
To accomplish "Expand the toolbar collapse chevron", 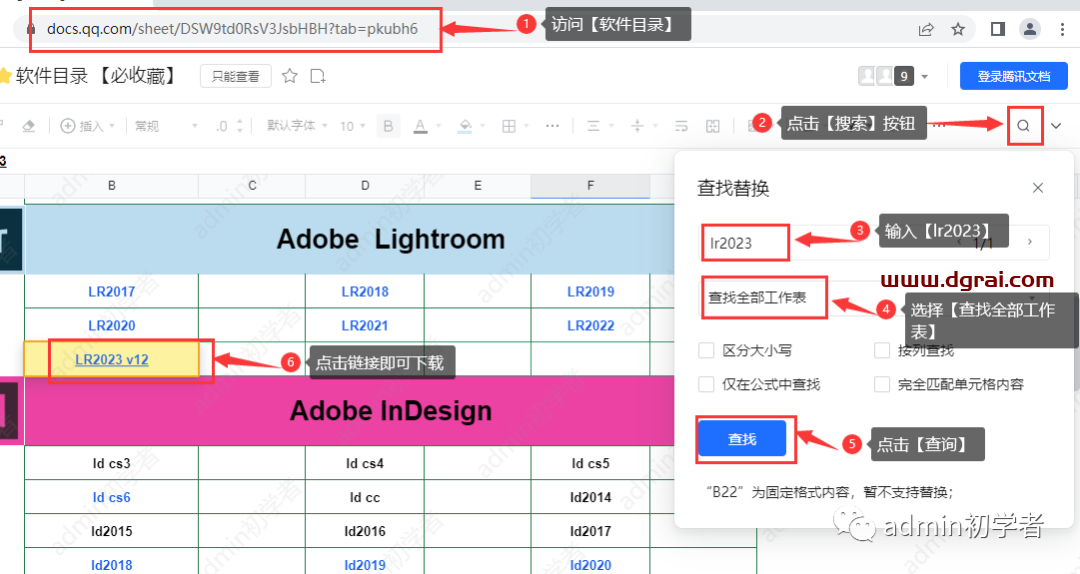I will click(x=1056, y=126).
